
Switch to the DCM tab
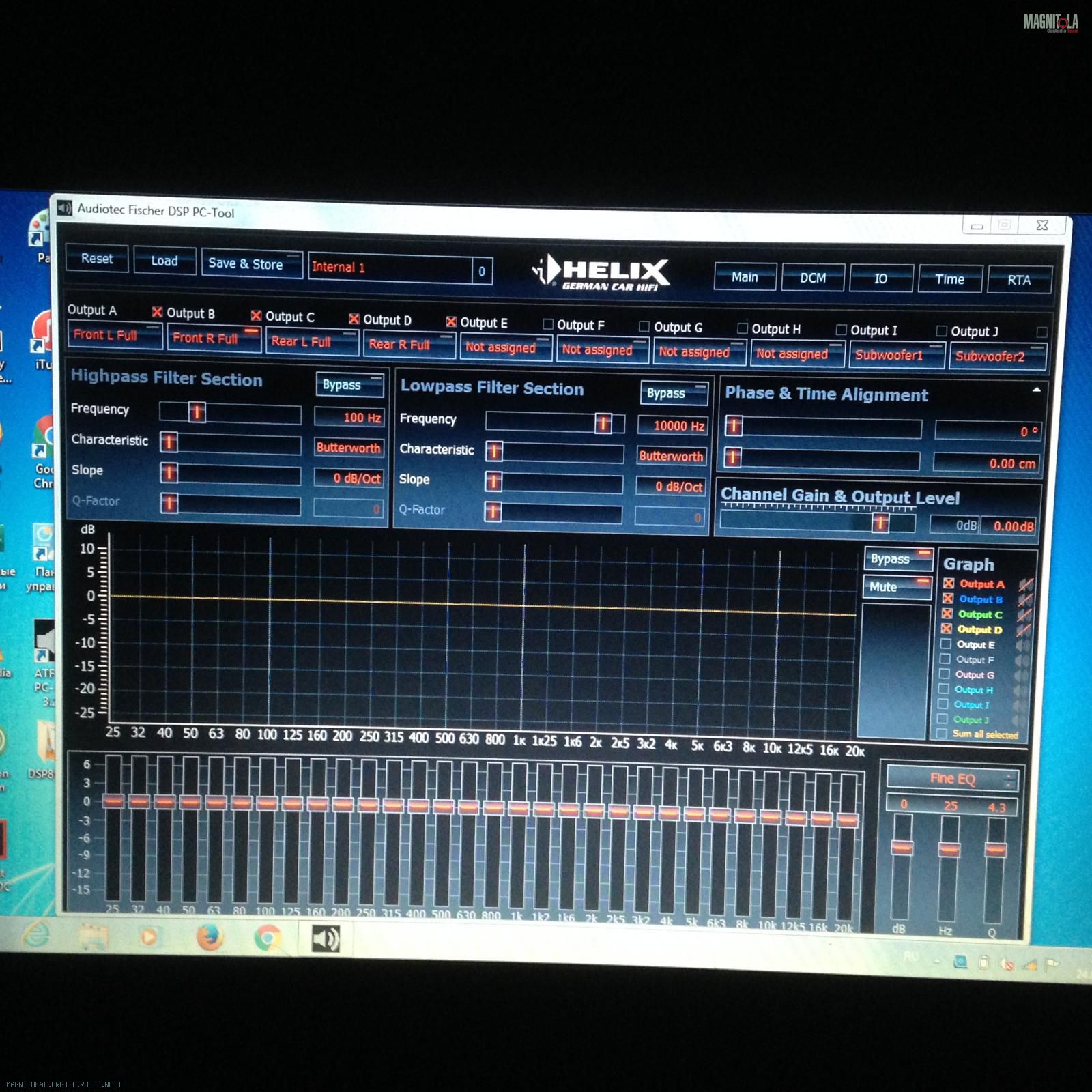pos(813,278)
